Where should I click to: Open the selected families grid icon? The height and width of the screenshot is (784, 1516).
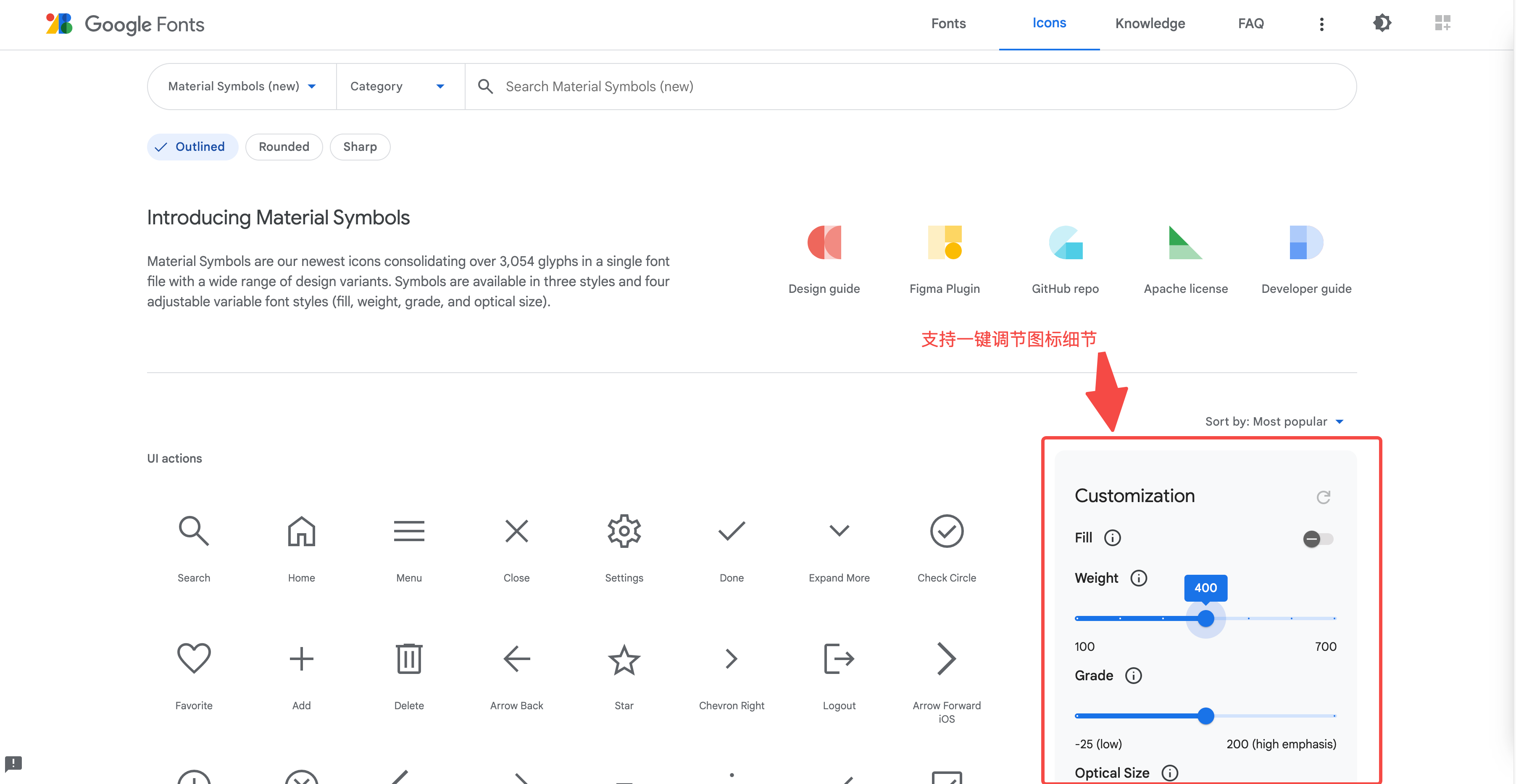(1442, 24)
